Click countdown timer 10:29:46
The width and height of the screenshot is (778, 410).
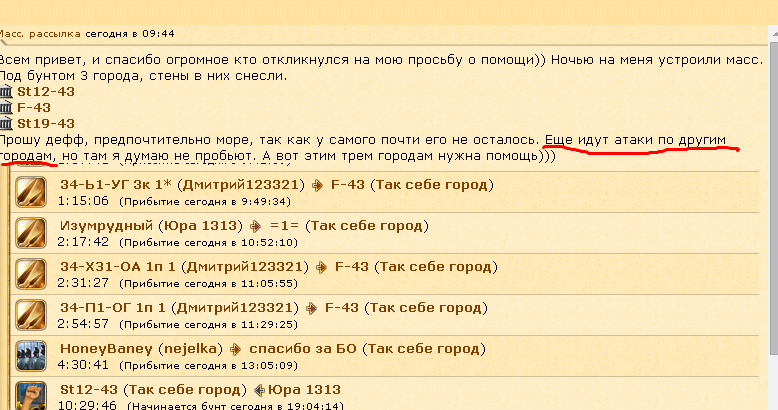coord(87,405)
